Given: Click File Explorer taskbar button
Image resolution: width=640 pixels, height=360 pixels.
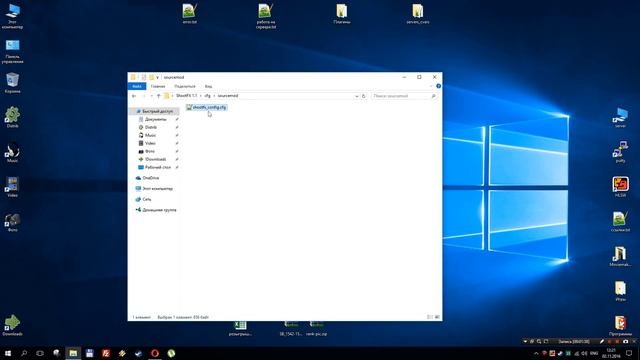Looking at the screenshot, I should (x=73, y=353).
